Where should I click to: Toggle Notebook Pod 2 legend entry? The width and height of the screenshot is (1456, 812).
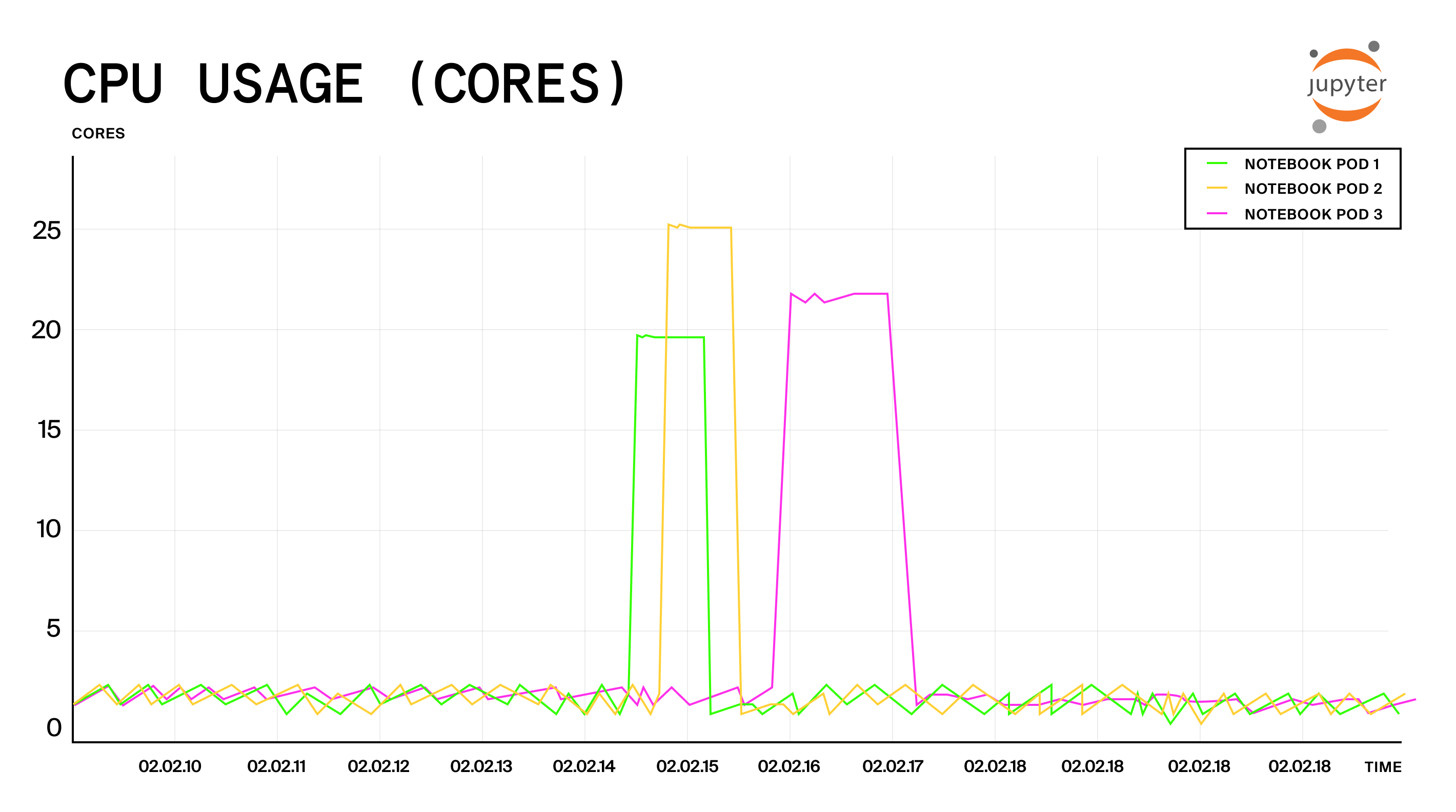point(1312,189)
